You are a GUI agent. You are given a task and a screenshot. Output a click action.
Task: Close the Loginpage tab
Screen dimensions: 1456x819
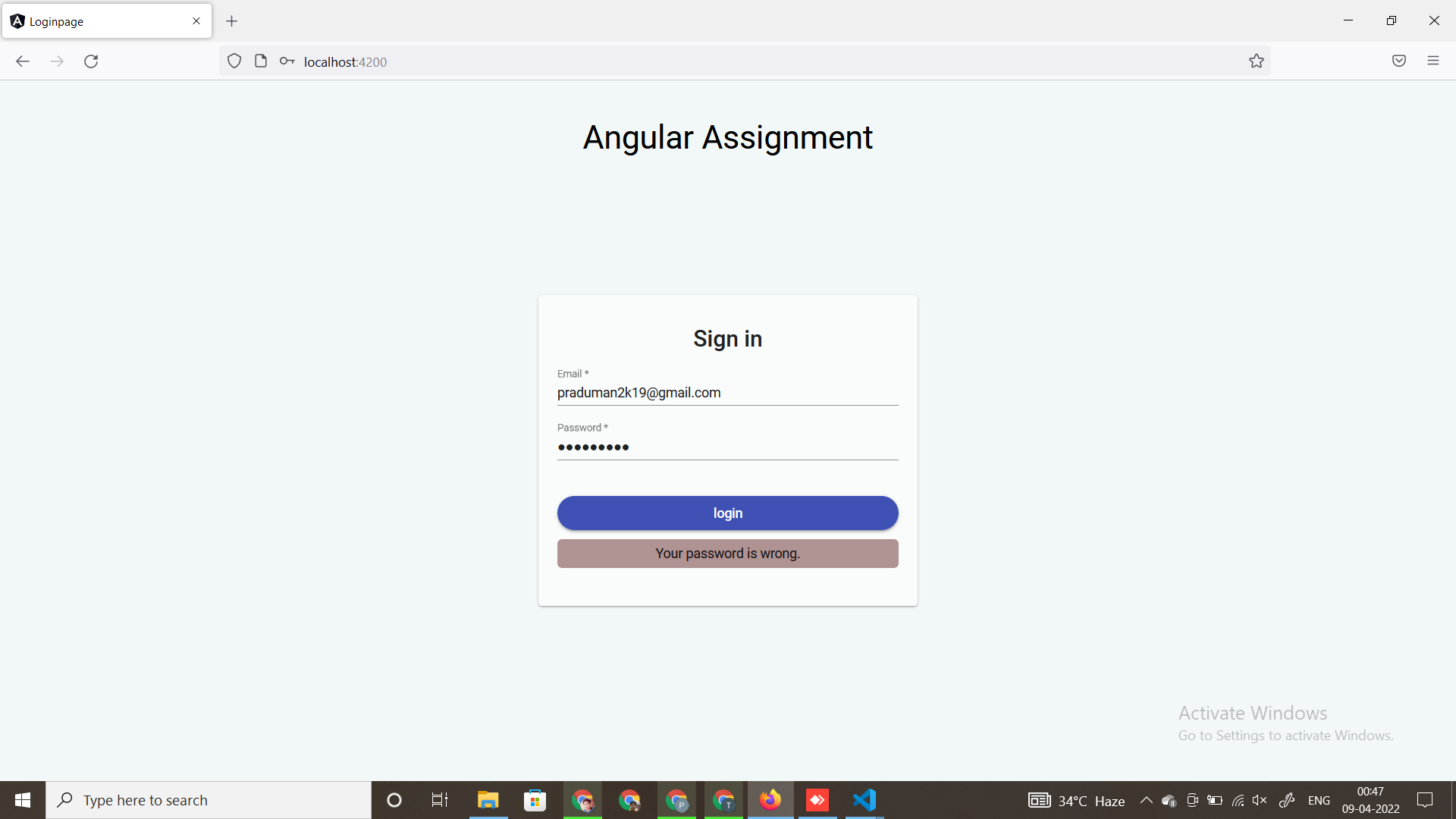click(196, 21)
